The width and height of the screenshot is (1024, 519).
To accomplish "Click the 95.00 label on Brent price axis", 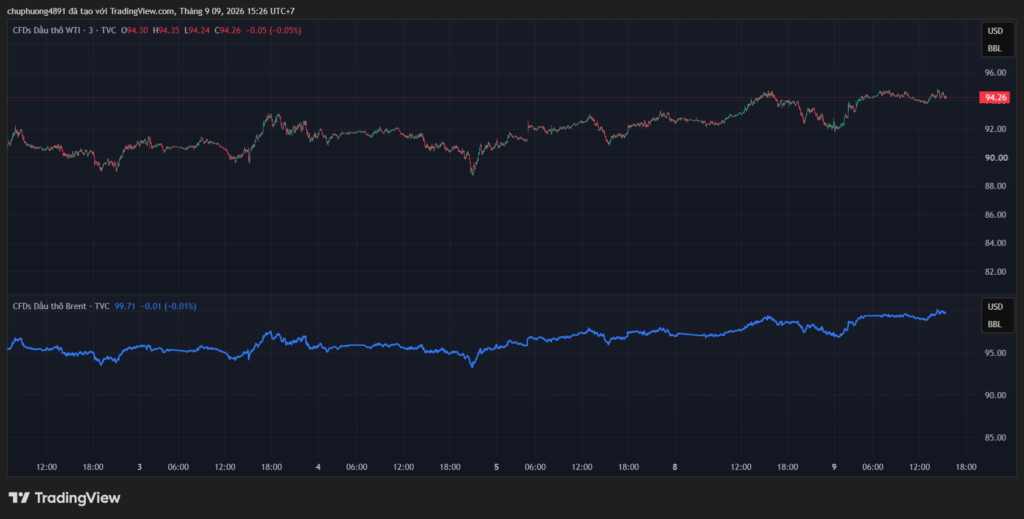I will point(996,353).
